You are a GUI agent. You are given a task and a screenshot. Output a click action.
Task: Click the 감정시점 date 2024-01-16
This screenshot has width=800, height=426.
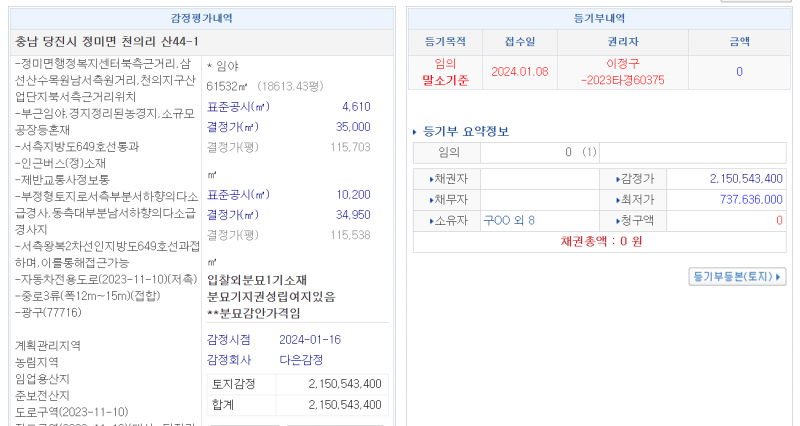click(311, 340)
